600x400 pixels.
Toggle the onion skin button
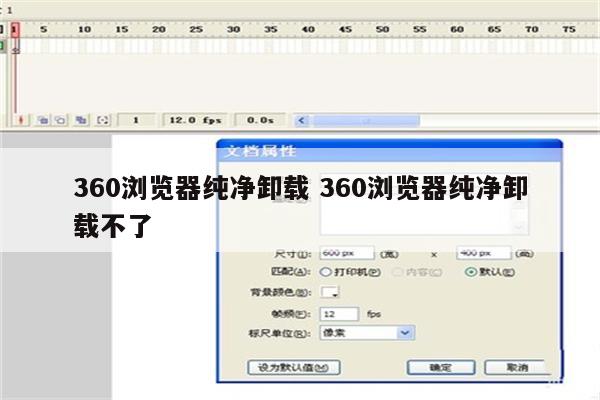(43, 121)
